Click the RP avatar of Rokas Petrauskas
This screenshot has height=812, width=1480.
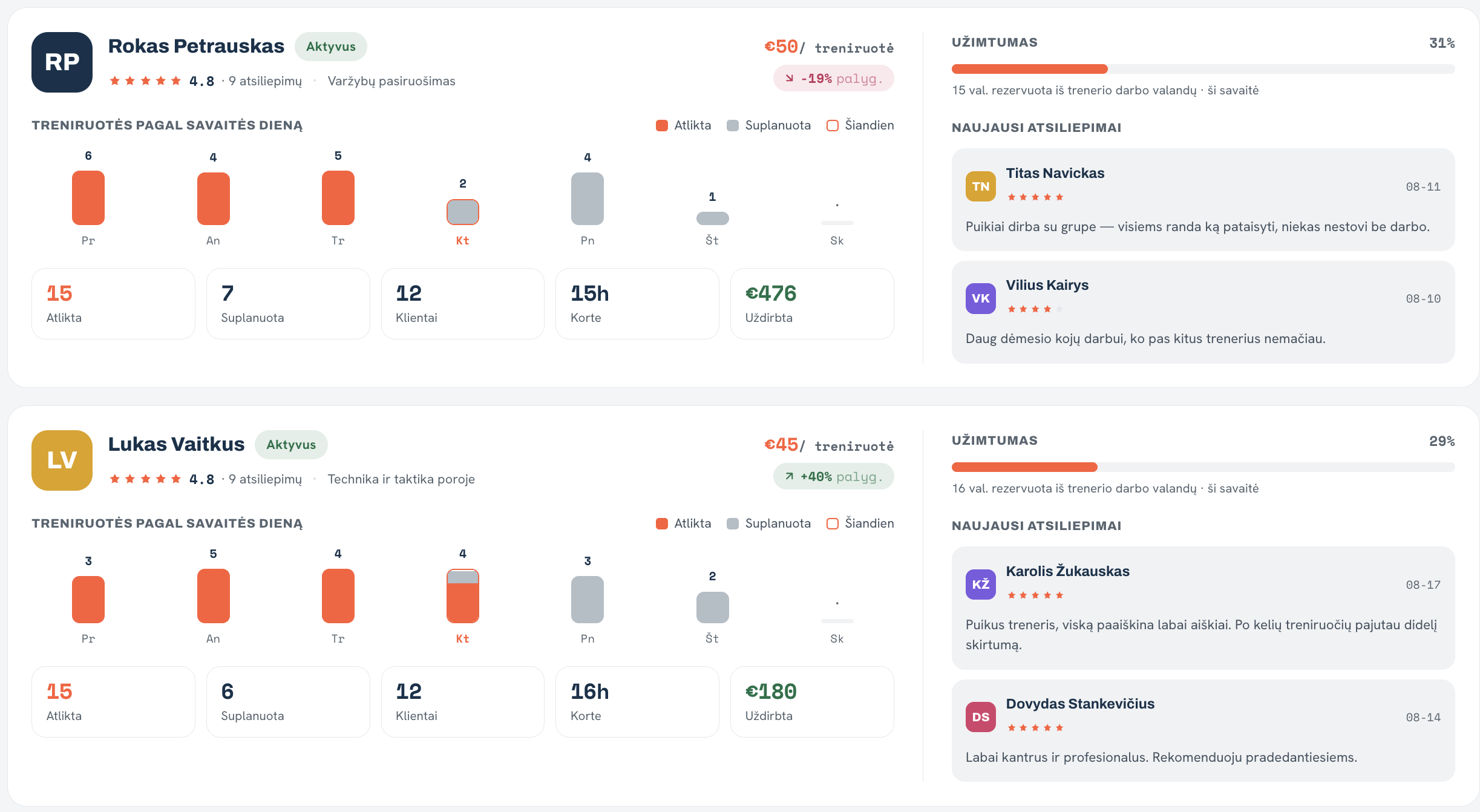click(x=62, y=62)
